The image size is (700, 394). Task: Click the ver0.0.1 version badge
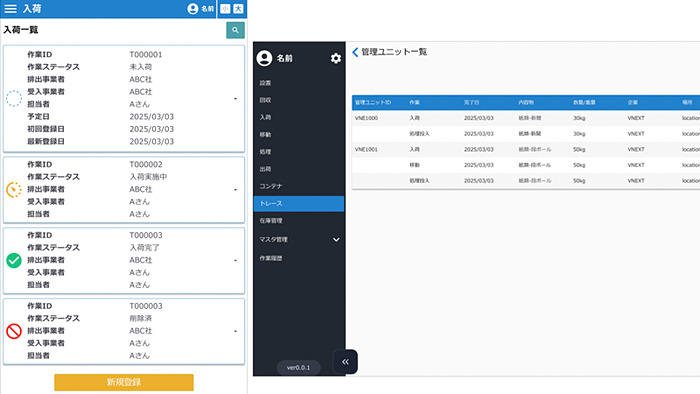(x=298, y=368)
